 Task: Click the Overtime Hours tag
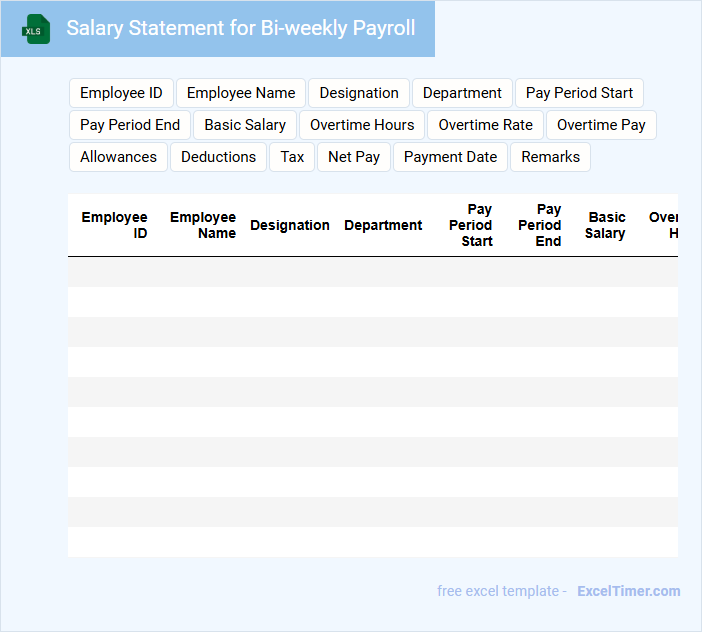[362, 125]
